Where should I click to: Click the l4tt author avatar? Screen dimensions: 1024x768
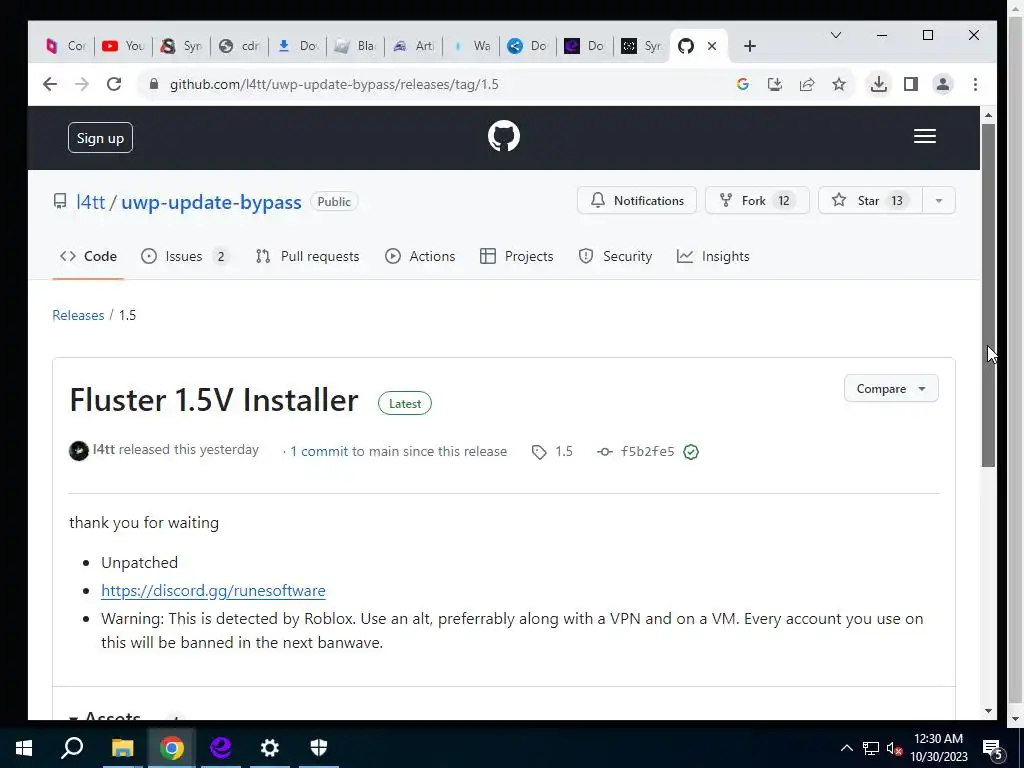click(79, 451)
